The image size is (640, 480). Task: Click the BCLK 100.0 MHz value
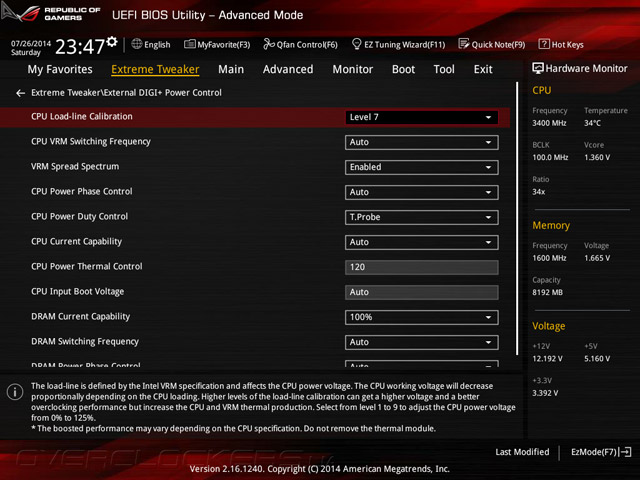(x=550, y=158)
